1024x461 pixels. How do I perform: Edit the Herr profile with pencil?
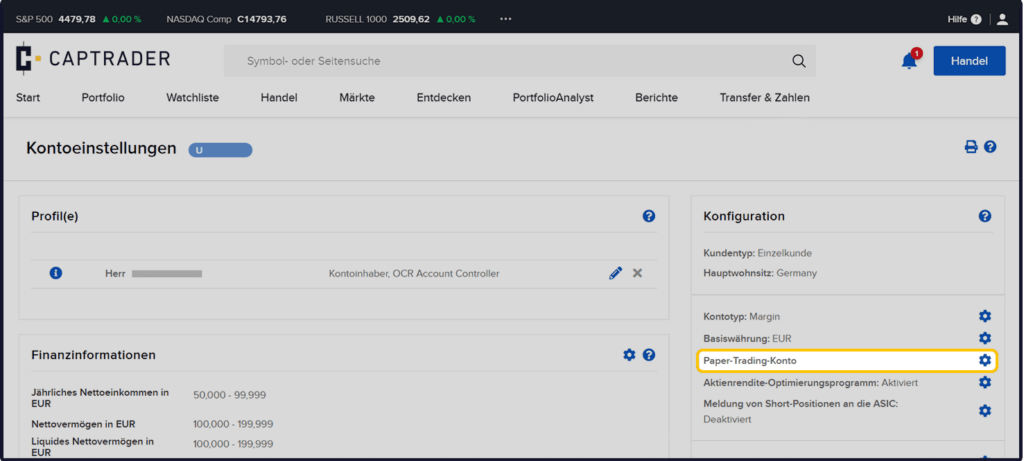tap(615, 273)
